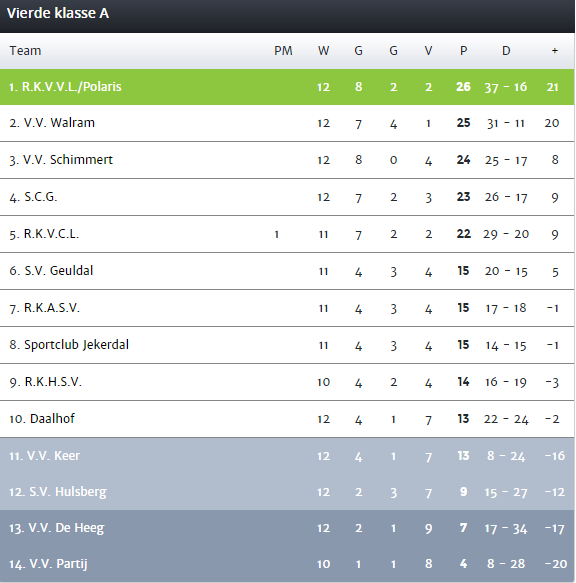The image size is (576, 583).
Task: Select Sportclub Jekerdal team name
Action: coord(76,345)
